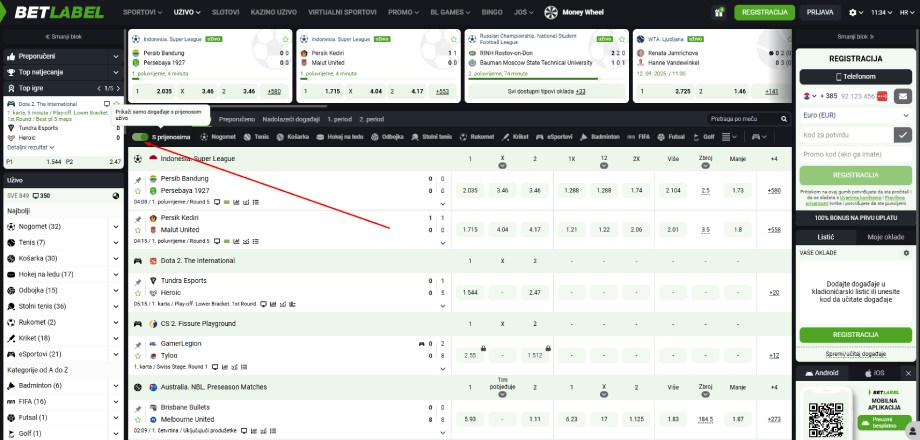Open the +580 markets link for Persib Bandung row
The image size is (920, 440).
point(774,191)
